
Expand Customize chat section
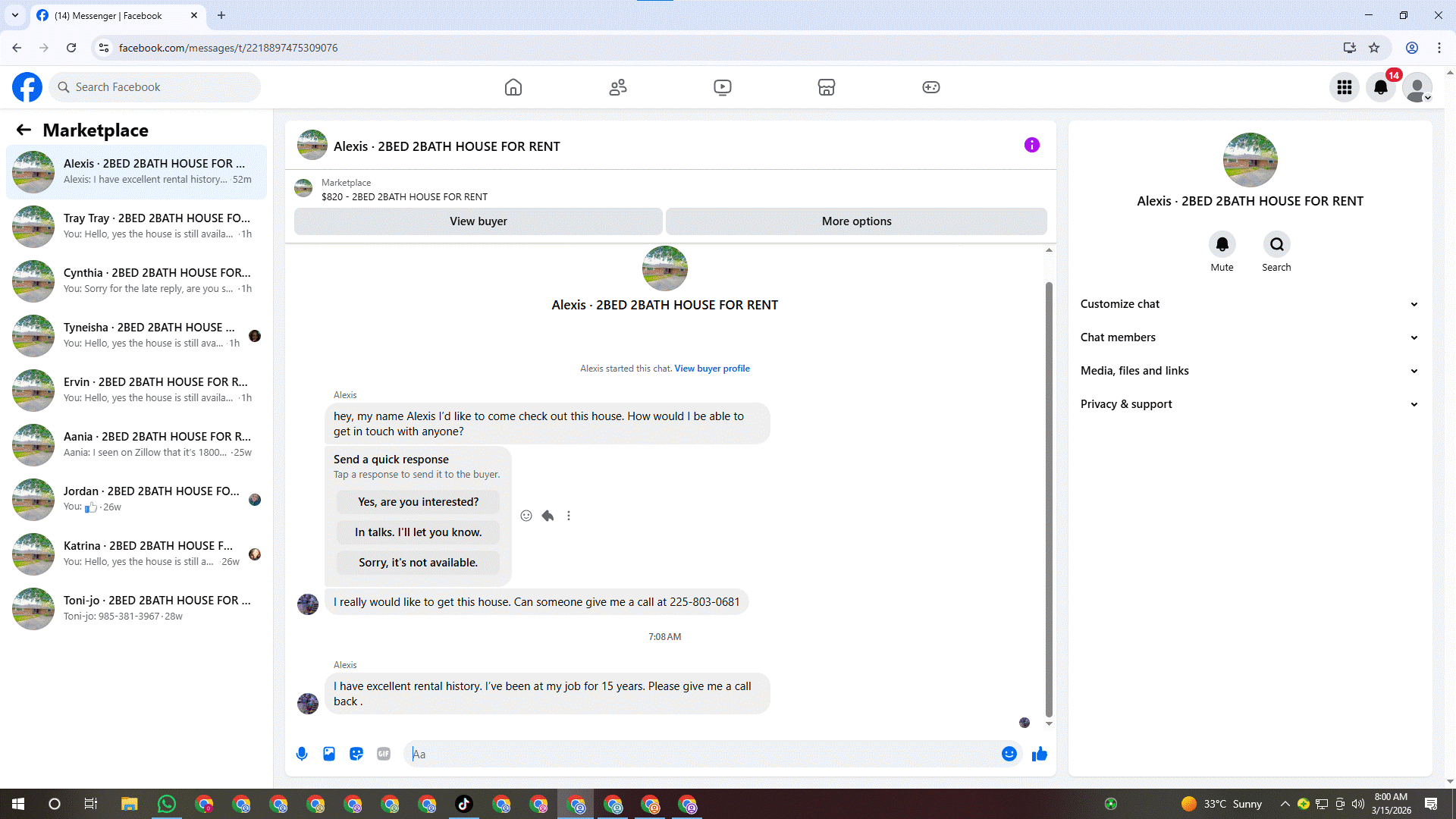(x=1250, y=304)
